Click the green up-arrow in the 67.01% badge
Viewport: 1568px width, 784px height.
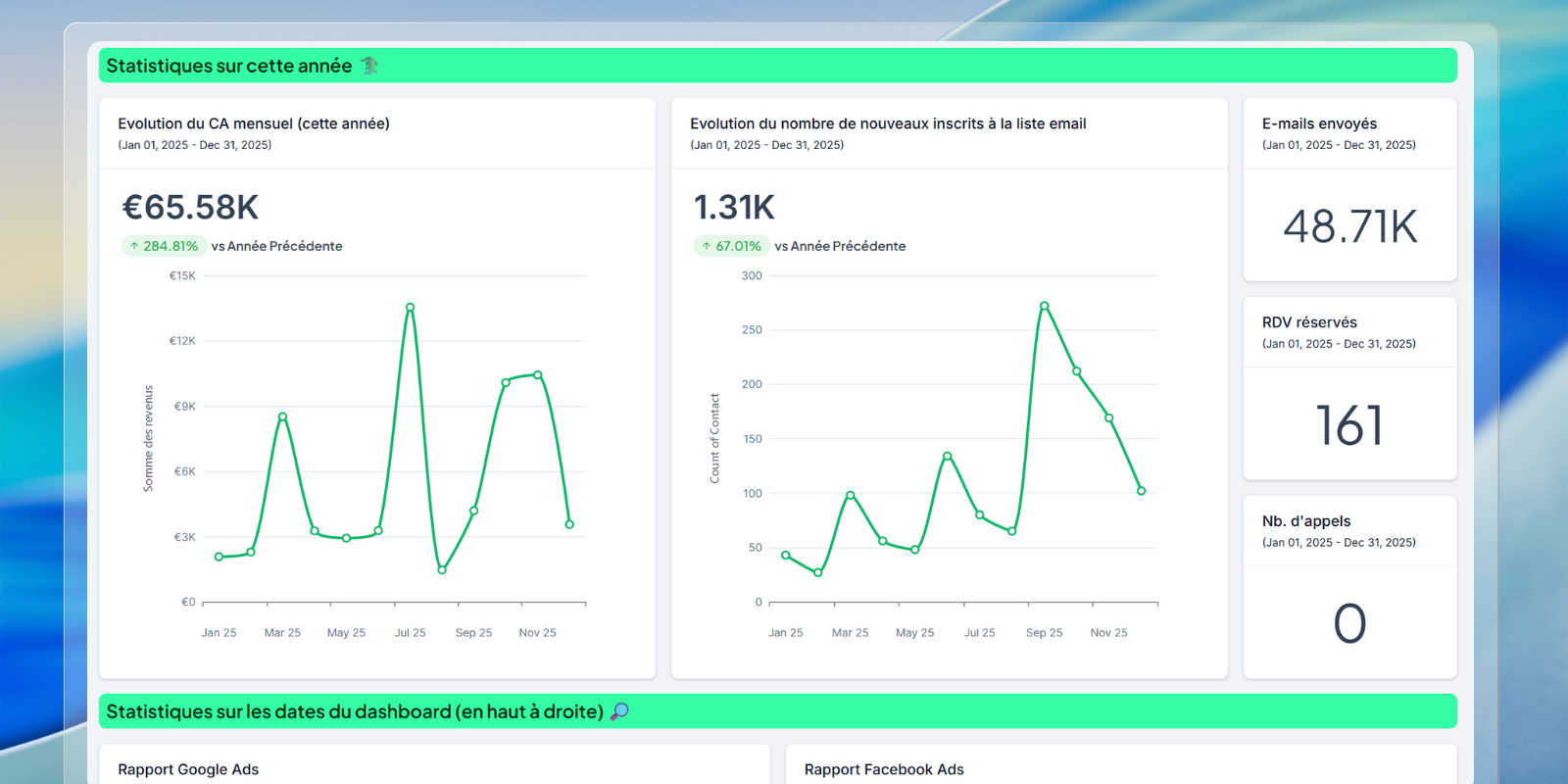707,246
